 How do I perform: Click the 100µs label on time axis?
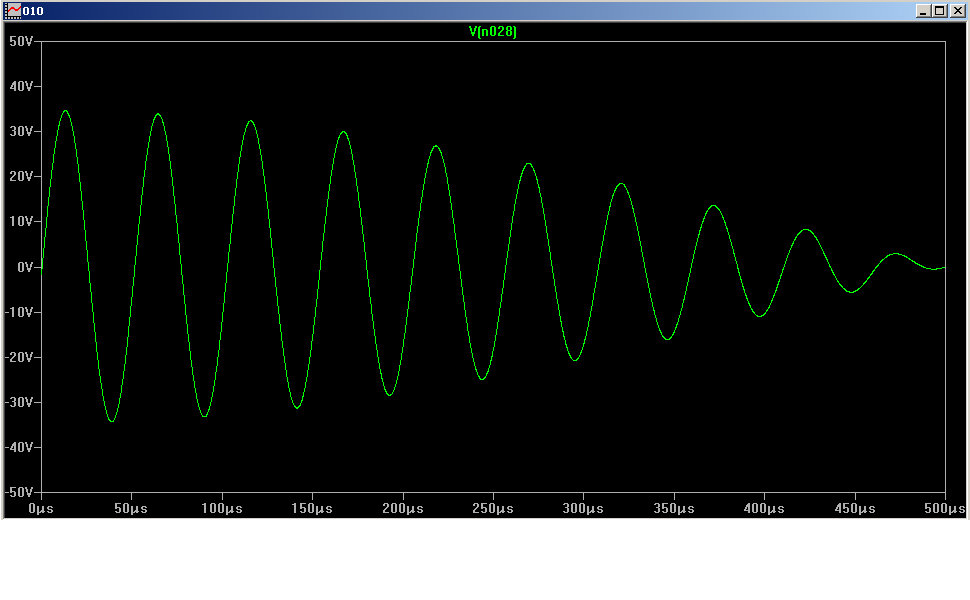click(221, 509)
